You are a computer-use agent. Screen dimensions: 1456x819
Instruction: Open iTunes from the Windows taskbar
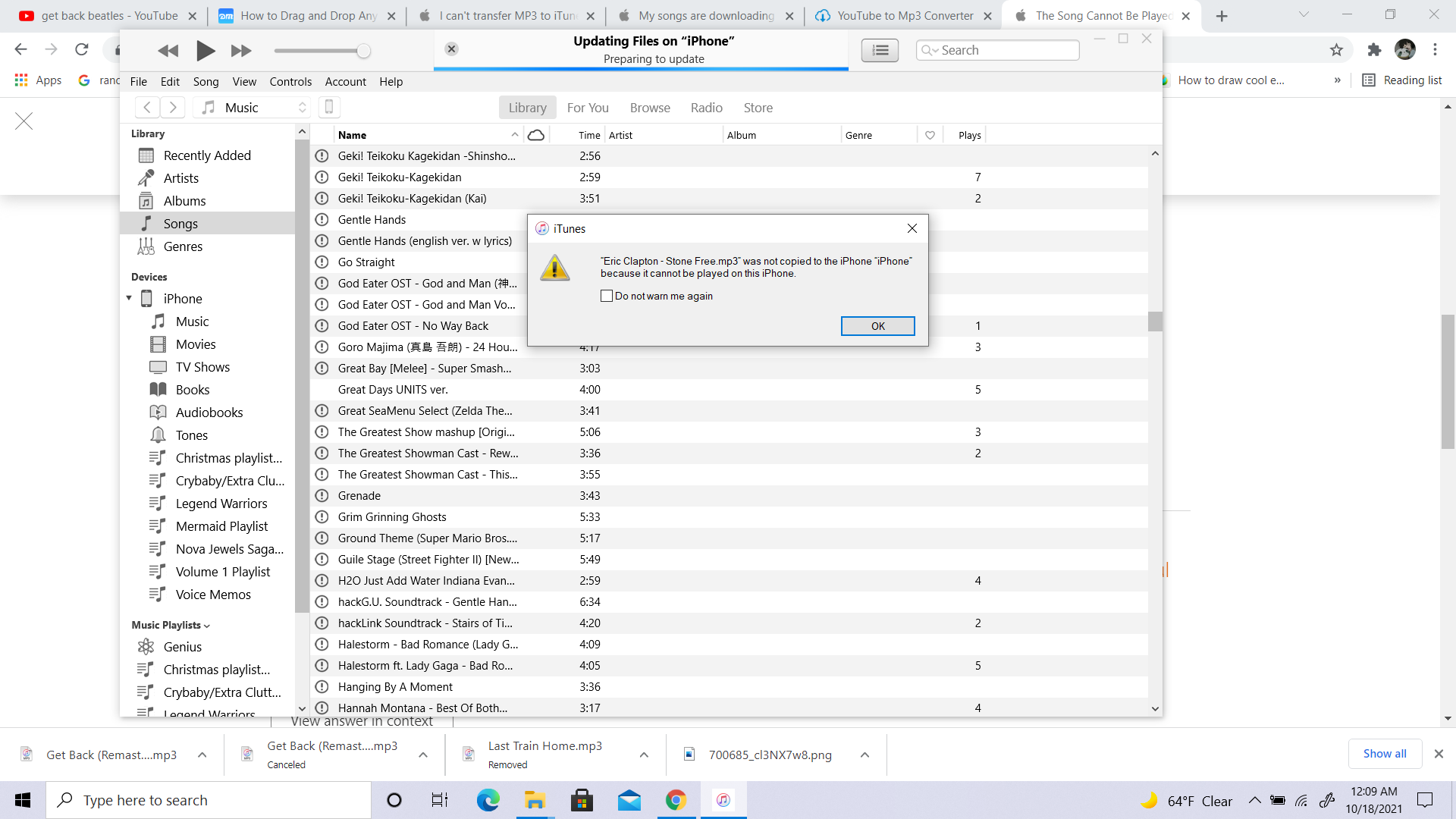click(723, 800)
